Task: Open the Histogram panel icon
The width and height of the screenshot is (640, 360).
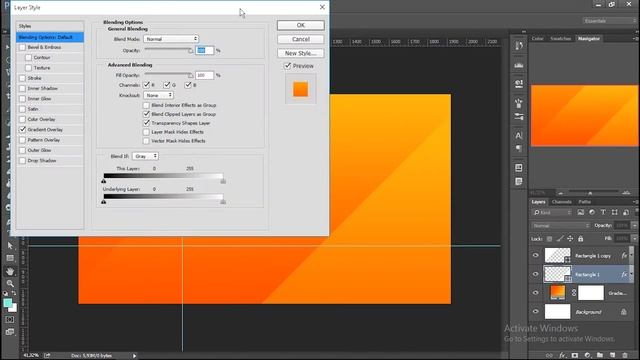Action: 519,65
